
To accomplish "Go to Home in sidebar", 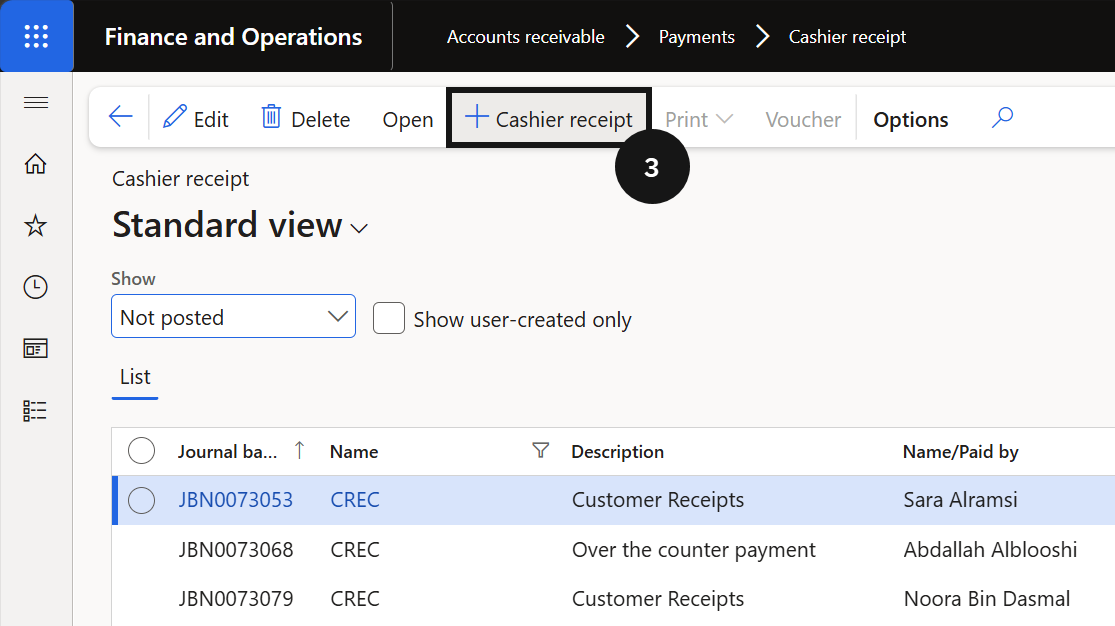I will 36,164.
